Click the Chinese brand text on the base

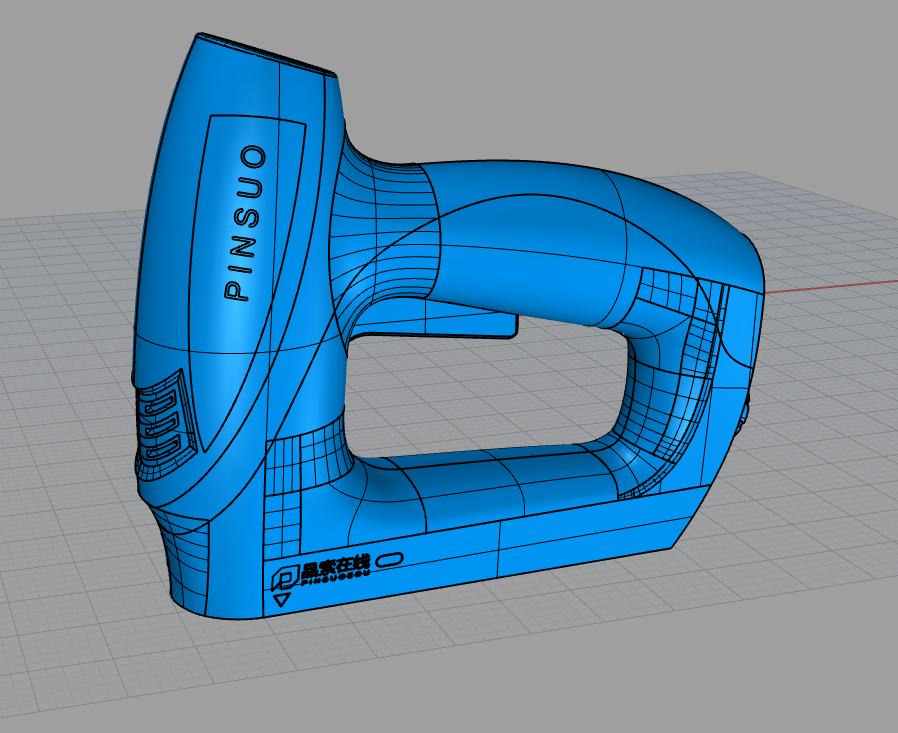tap(336, 567)
